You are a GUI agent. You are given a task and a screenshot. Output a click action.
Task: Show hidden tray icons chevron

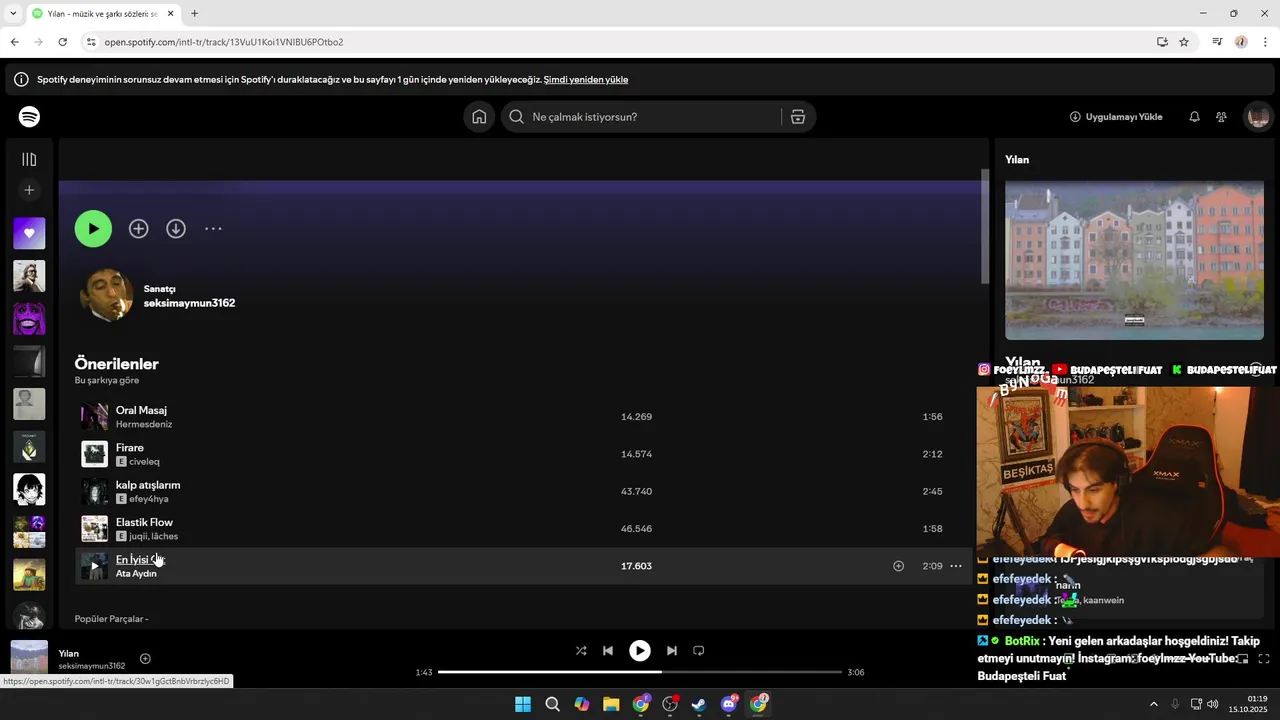pos(1153,704)
